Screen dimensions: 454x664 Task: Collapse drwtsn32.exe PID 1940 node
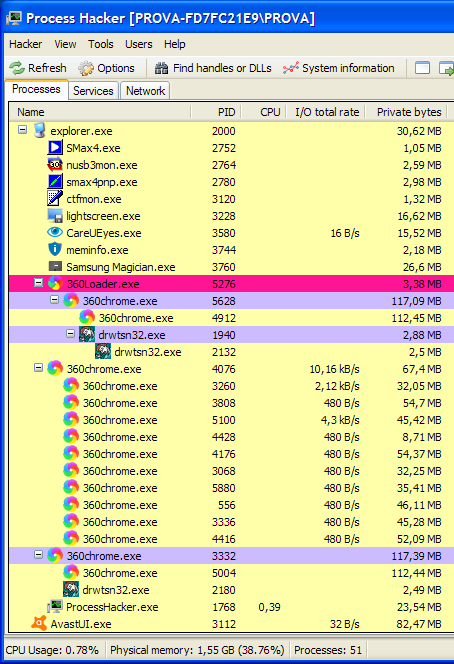(71, 334)
